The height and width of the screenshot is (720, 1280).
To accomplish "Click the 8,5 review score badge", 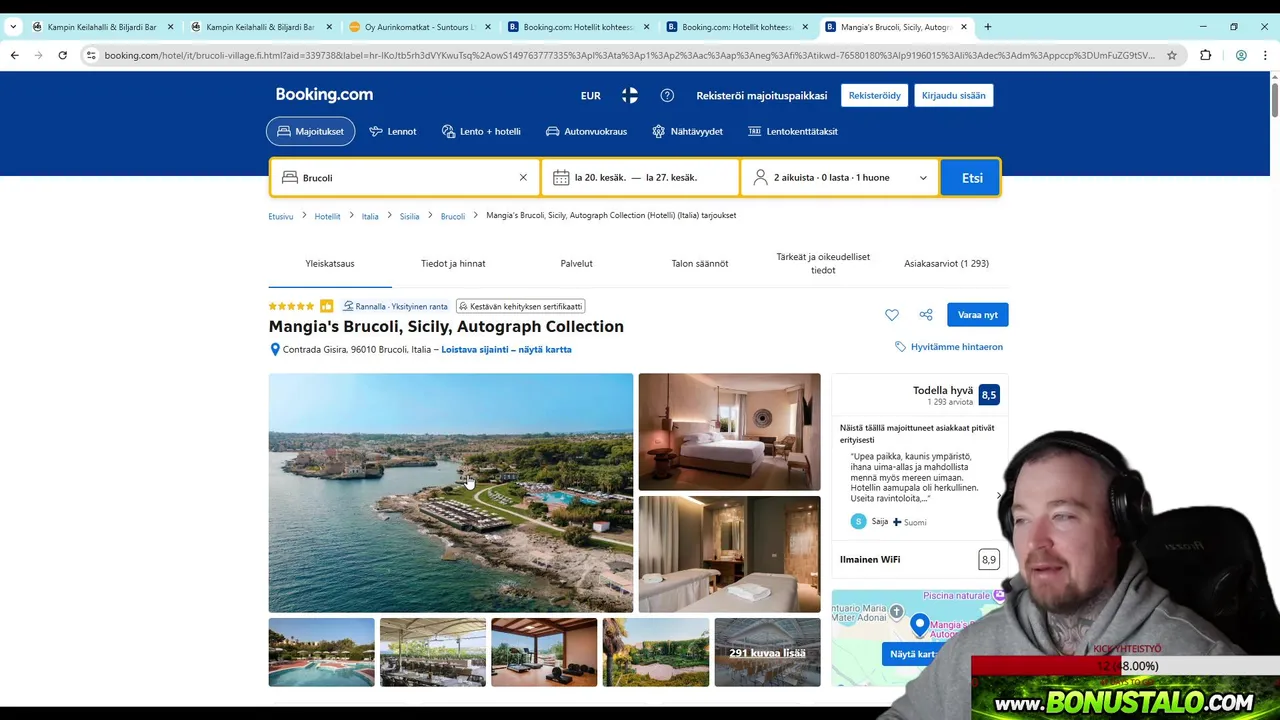I will pyautogui.click(x=989, y=395).
